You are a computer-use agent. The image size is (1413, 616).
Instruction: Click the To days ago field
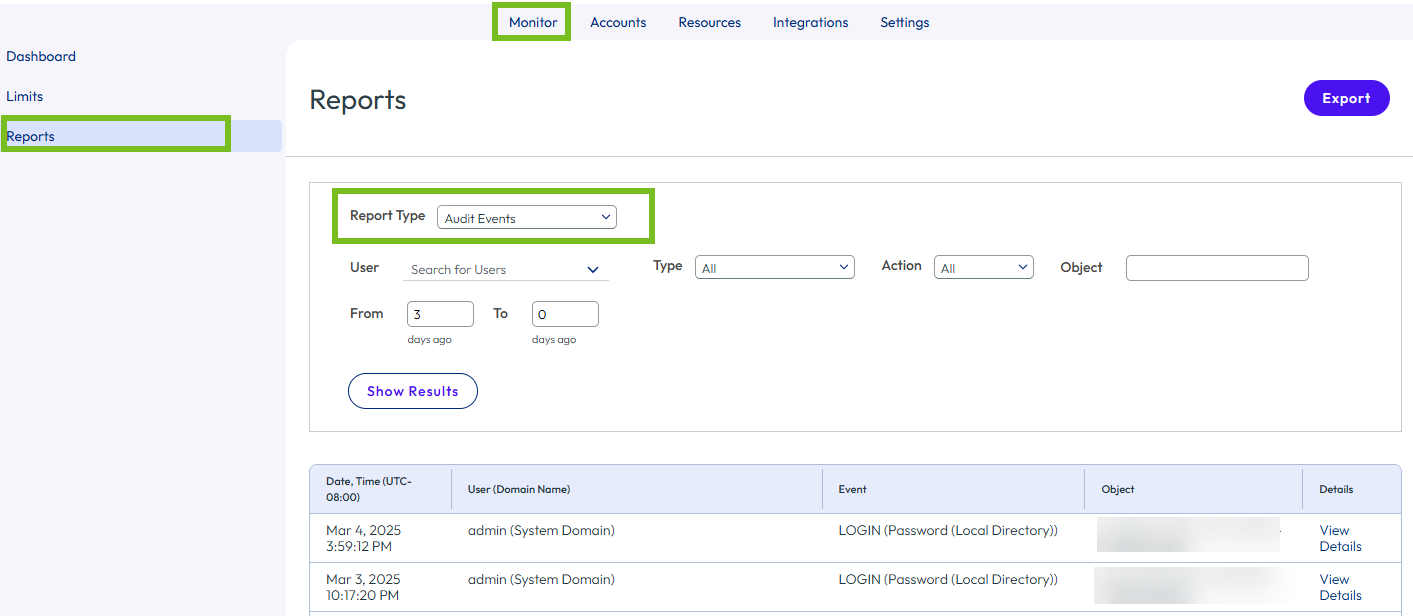click(565, 314)
